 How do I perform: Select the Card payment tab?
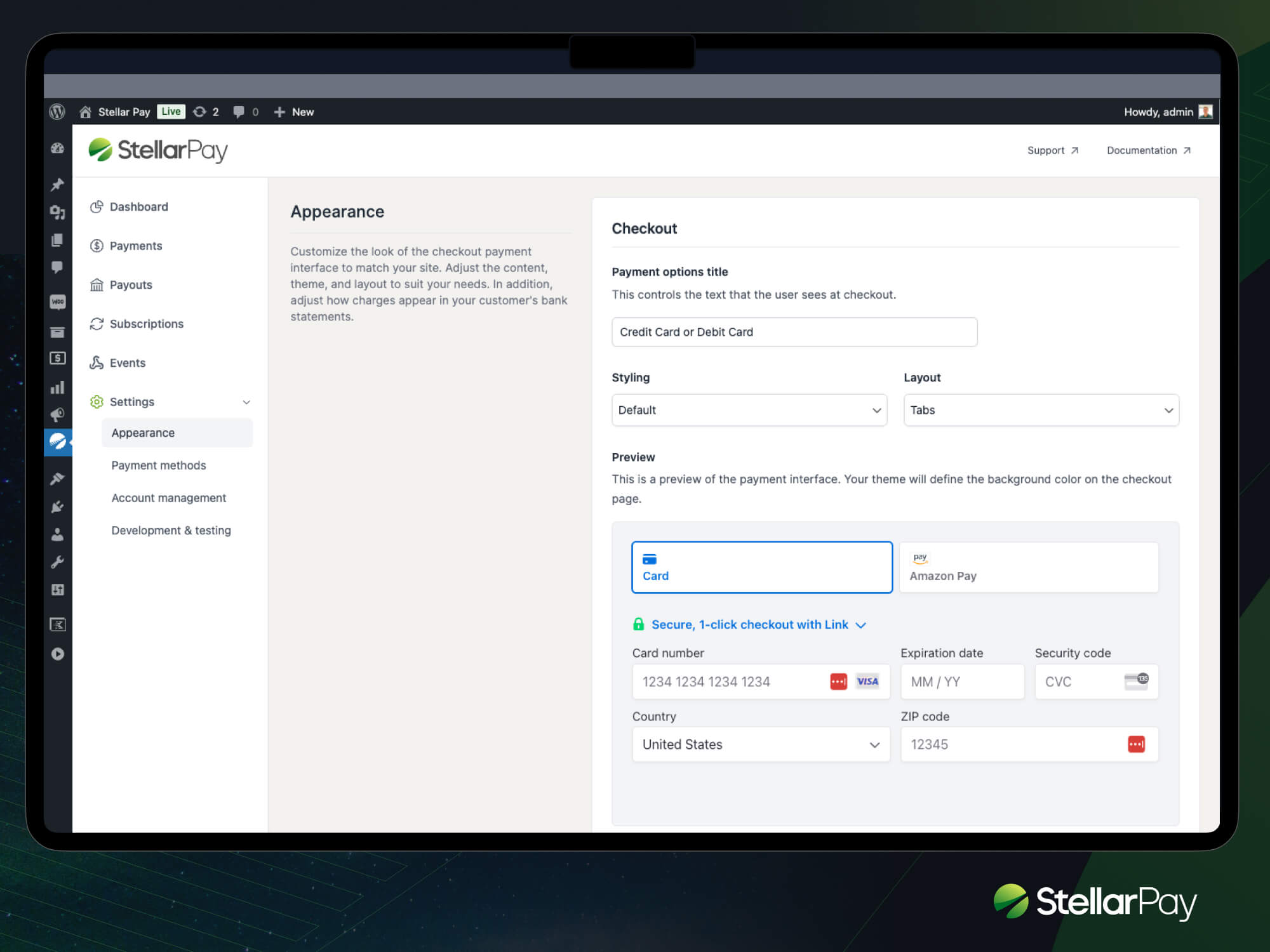tap(762, 567)
